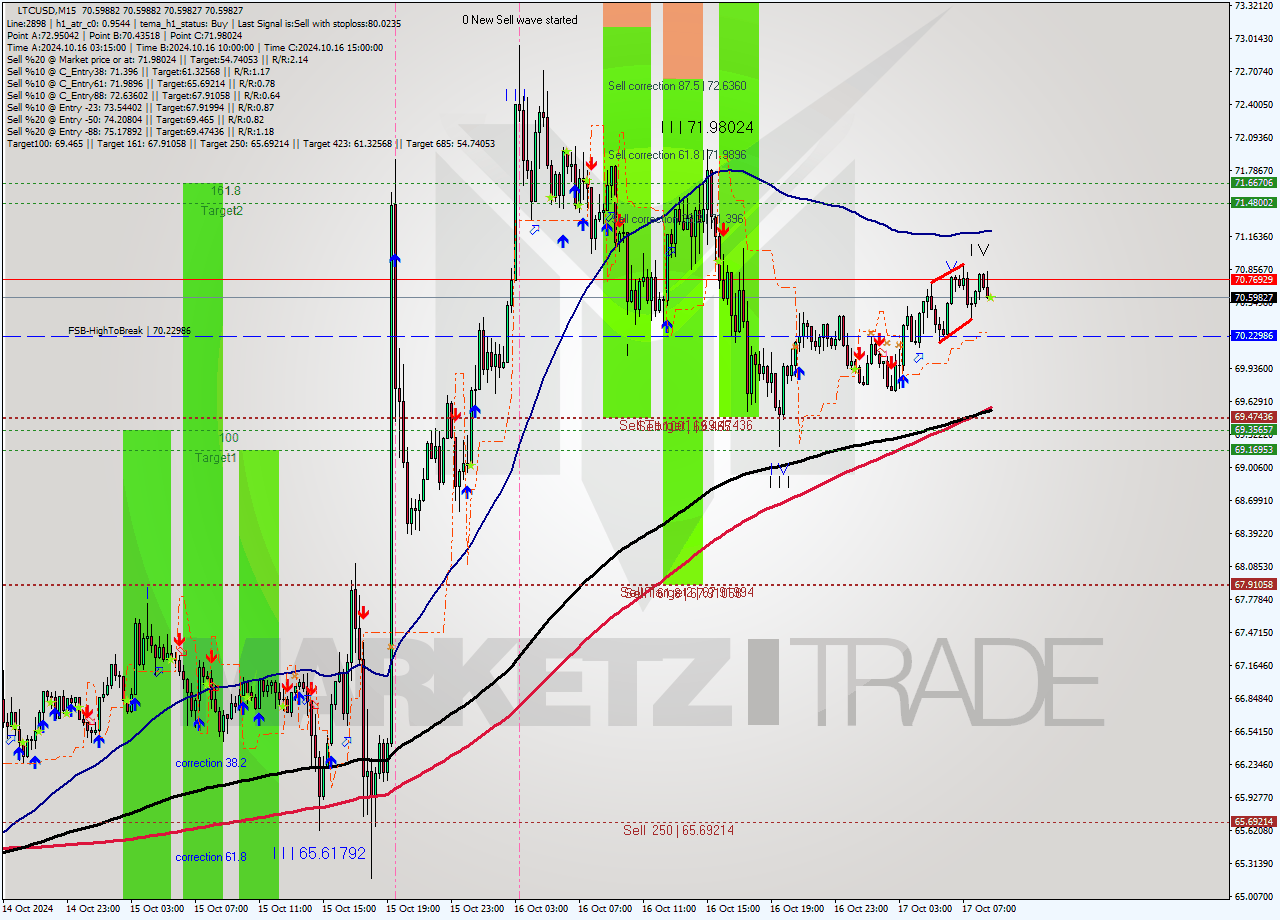Click the red 69.47436 price tag
This screenshot has height=920, width=1280.
[1254, 416]
